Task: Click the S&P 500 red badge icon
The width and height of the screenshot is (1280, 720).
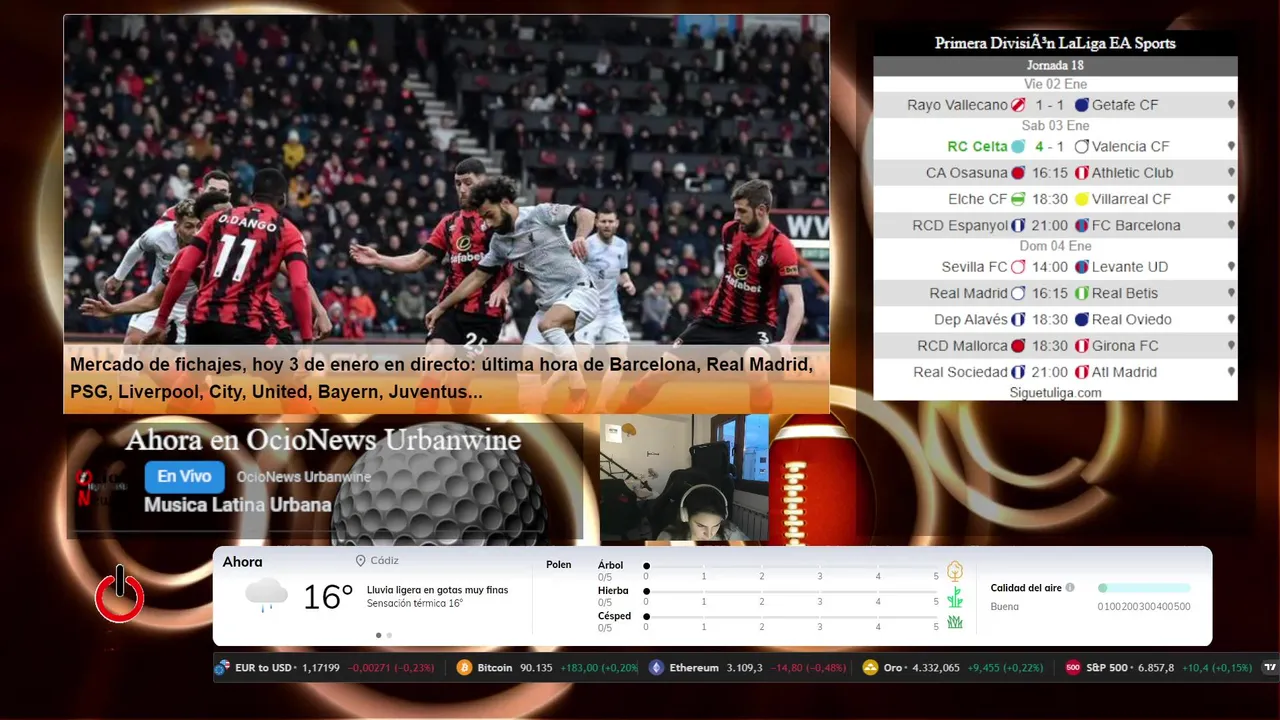Action: coord(1073,667)
